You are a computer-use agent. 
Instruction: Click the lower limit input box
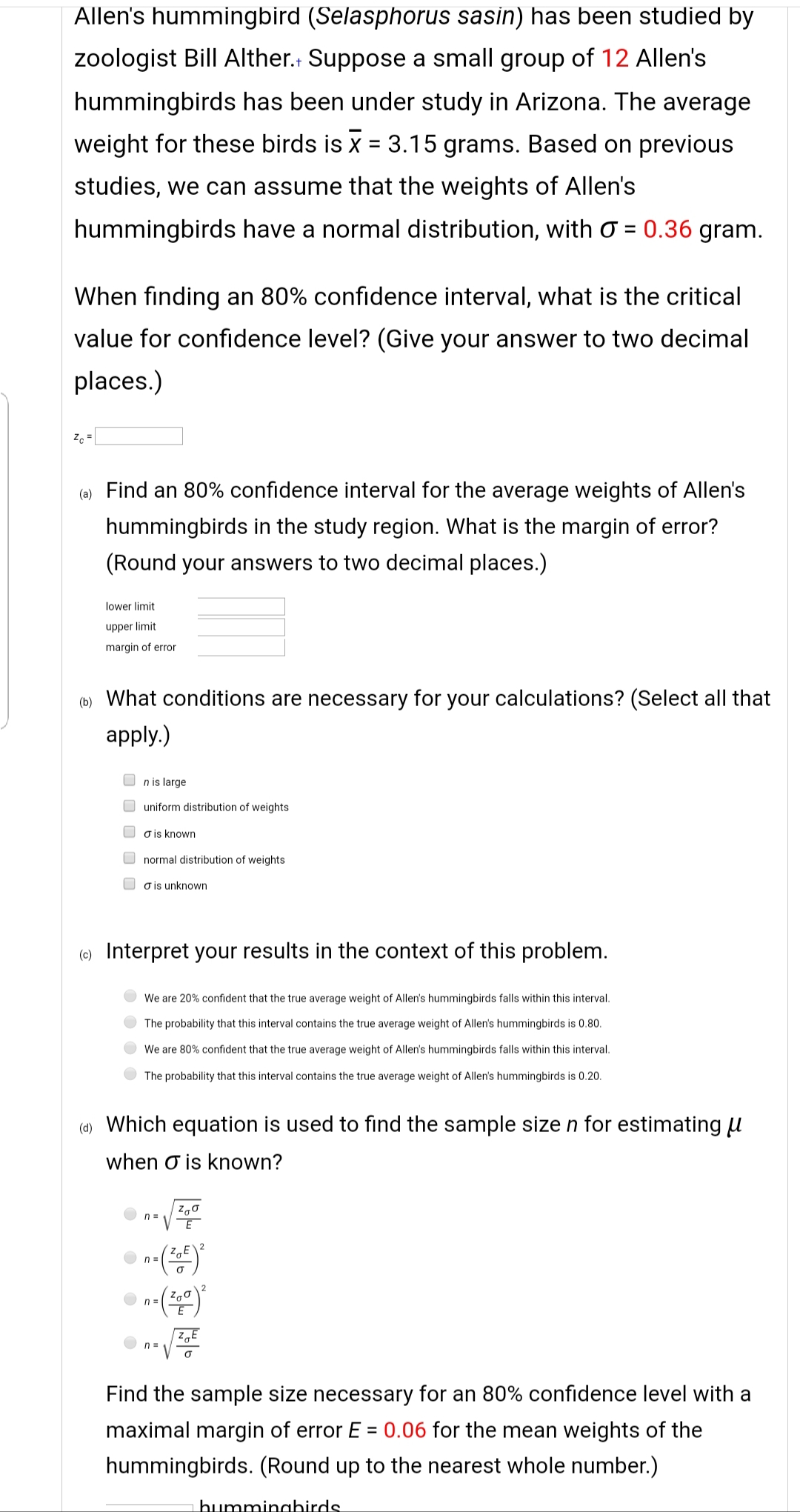tap(241, 605)
